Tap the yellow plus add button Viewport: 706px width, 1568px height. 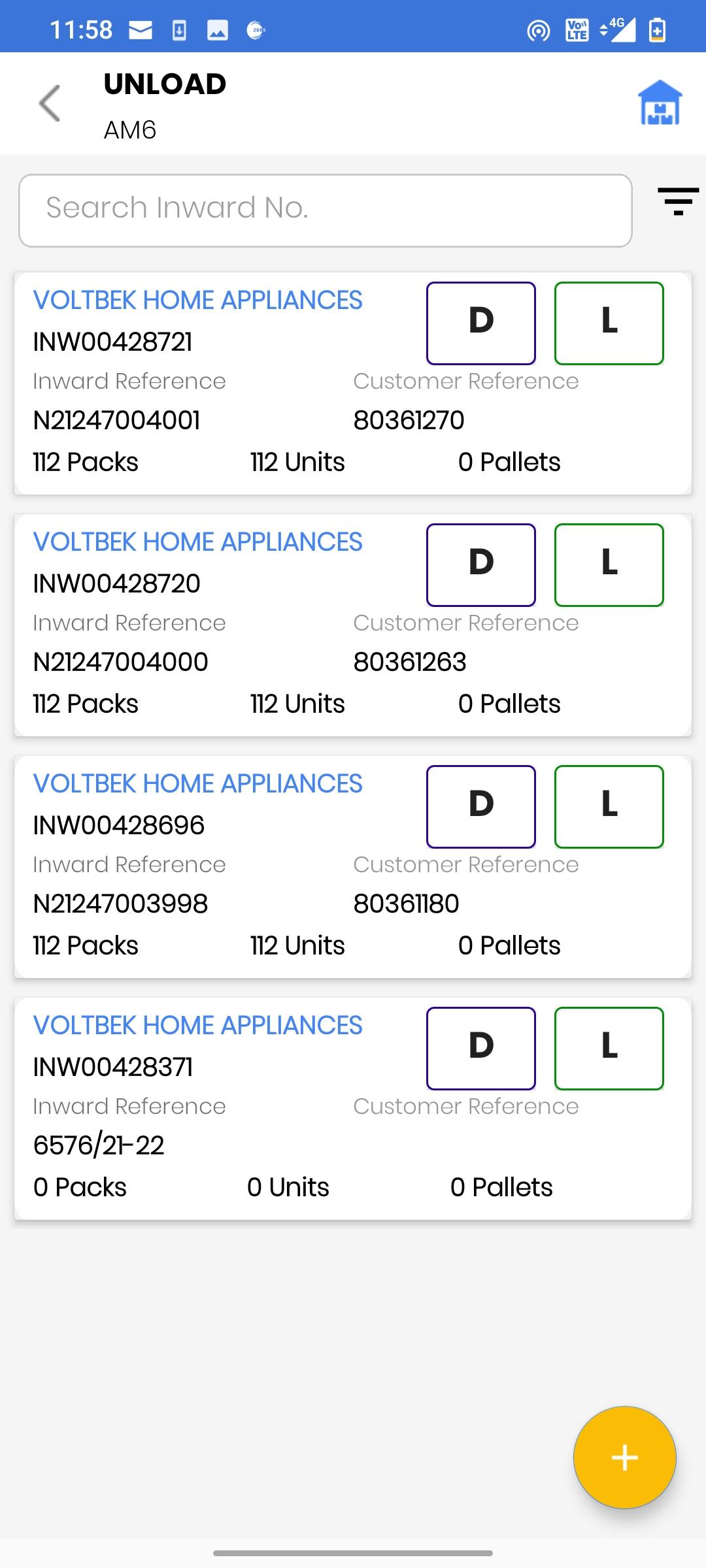point(624,1457)
